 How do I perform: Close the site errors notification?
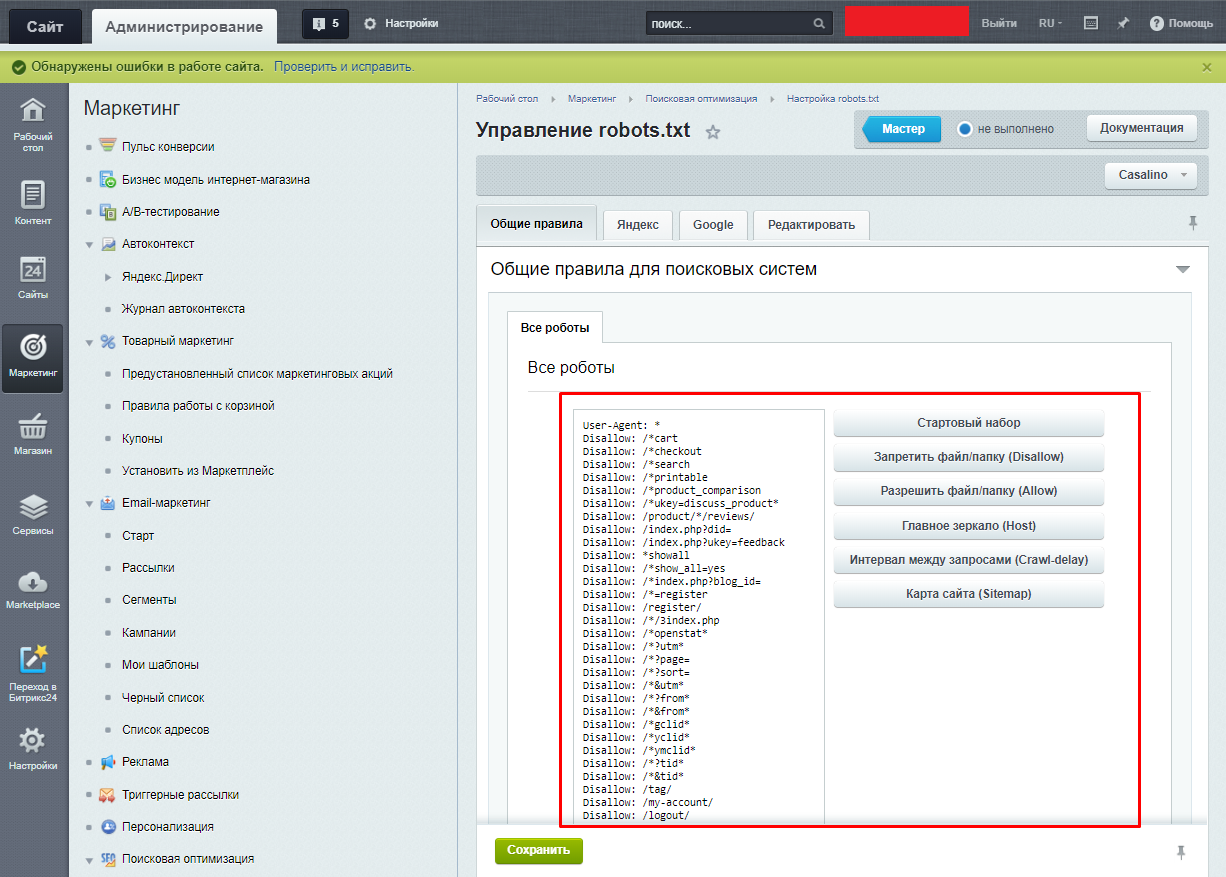(x=1207, y=67)
